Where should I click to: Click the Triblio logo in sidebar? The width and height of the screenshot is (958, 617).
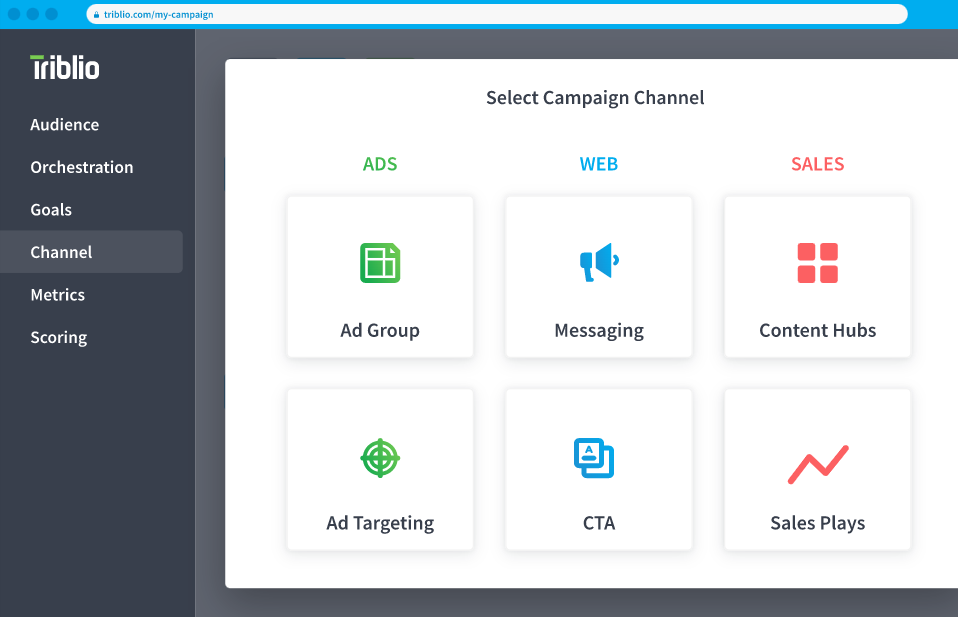65,68
